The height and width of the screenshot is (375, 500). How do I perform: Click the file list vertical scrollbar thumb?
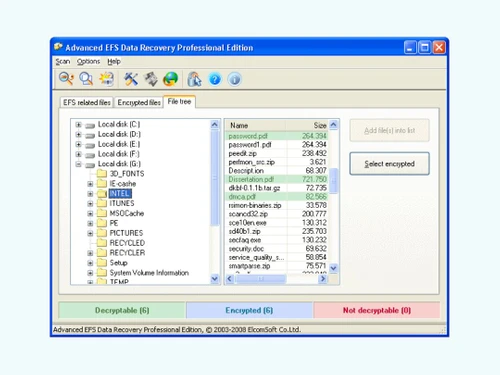tap(333, 181)
